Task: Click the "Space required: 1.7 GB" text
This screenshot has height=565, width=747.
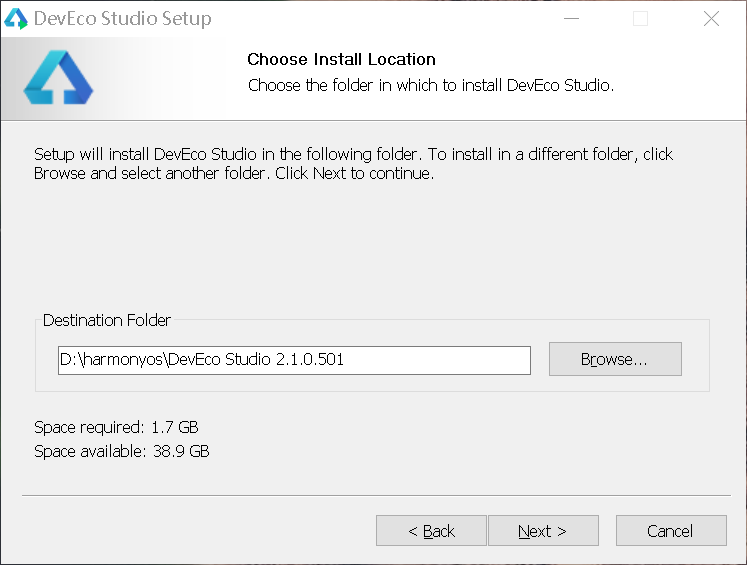Action: (x=116, y=428)
